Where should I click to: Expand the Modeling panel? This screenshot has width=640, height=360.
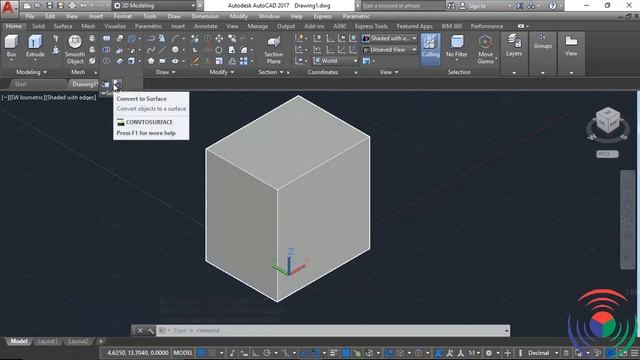[x=31, y=72]
